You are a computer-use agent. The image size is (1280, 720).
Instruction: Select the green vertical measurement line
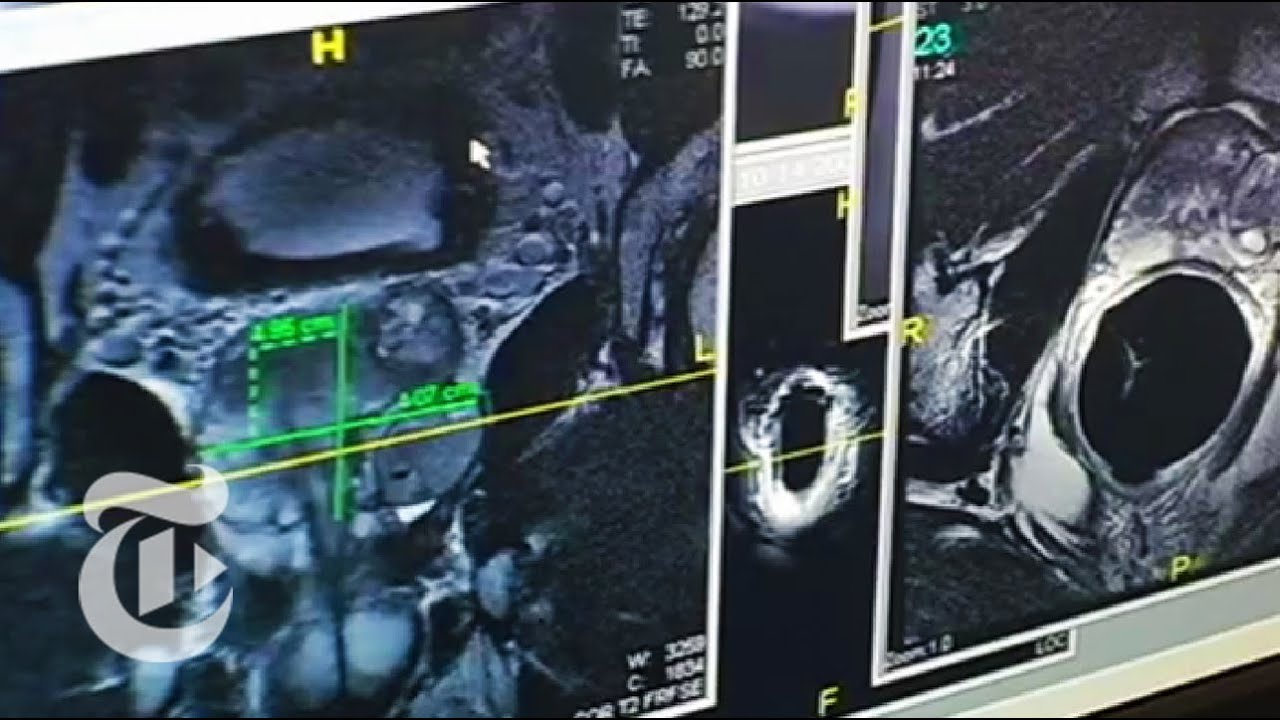(343, 412)
